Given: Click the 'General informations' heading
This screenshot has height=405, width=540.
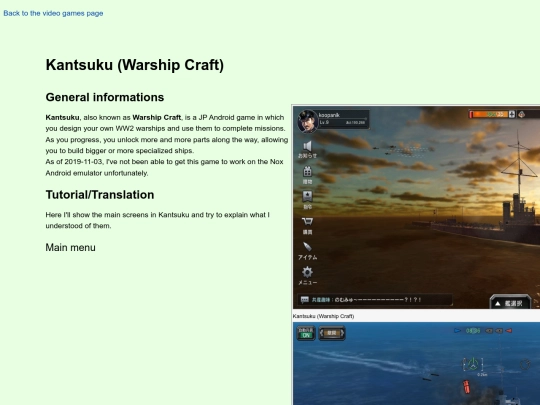Looking at the screenshot, I should [x=105, y=97].
